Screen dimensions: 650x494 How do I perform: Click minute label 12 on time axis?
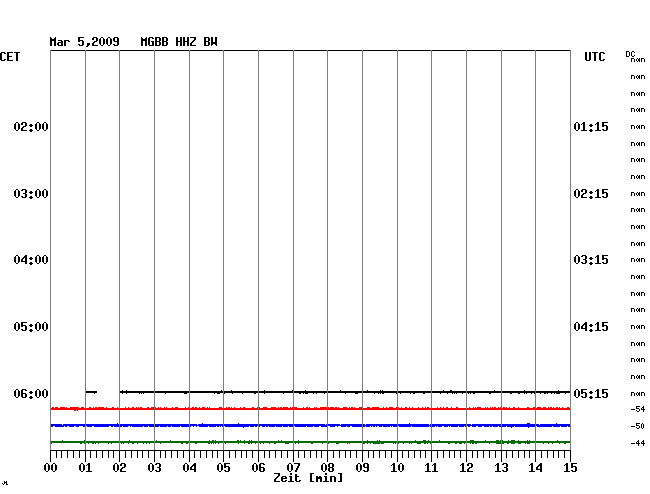pos(466,468)
